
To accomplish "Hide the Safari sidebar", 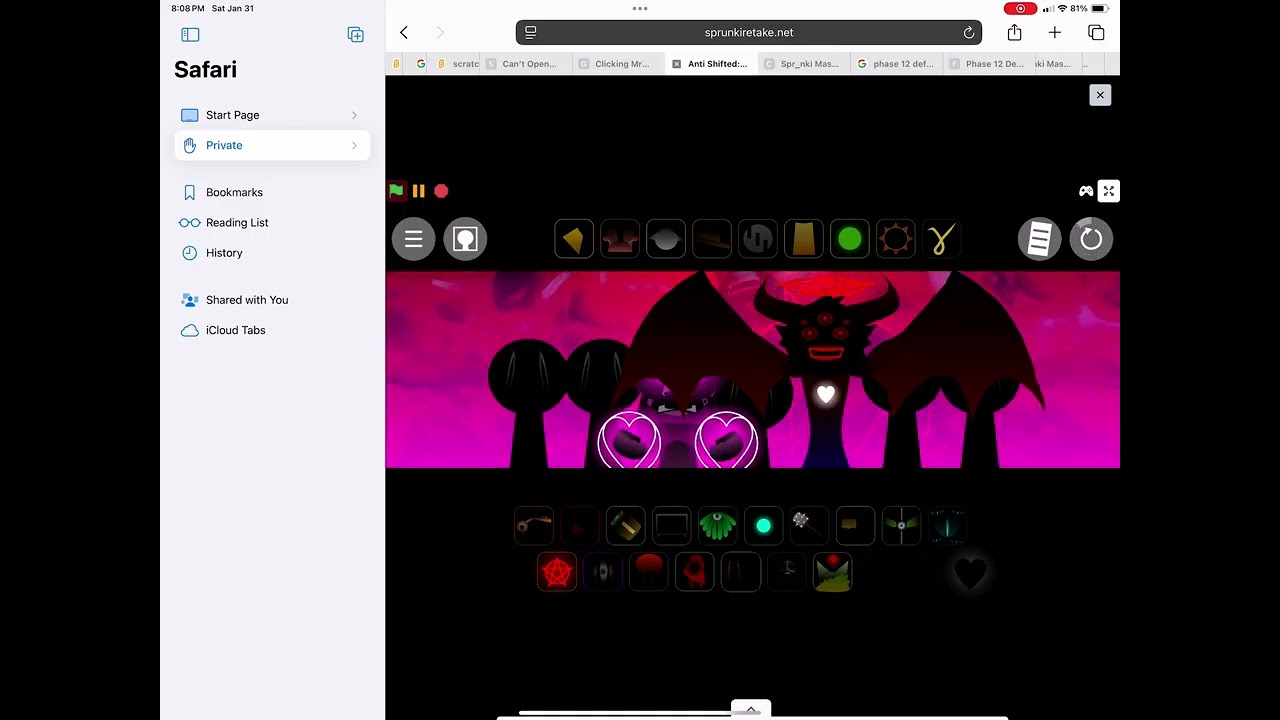I will tap(190, 35).
